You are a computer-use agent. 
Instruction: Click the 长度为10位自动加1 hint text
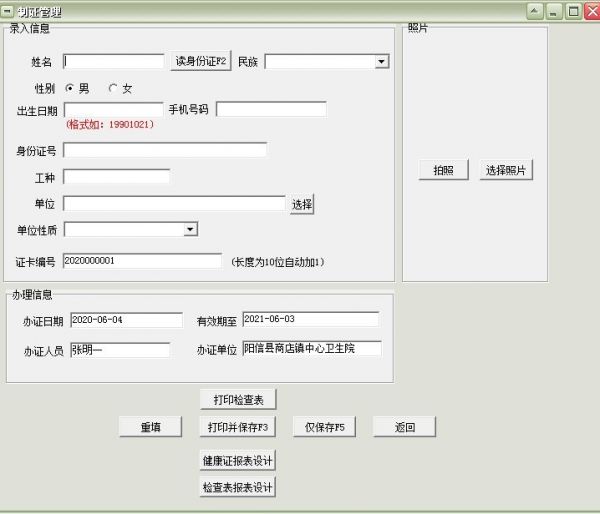278,262
